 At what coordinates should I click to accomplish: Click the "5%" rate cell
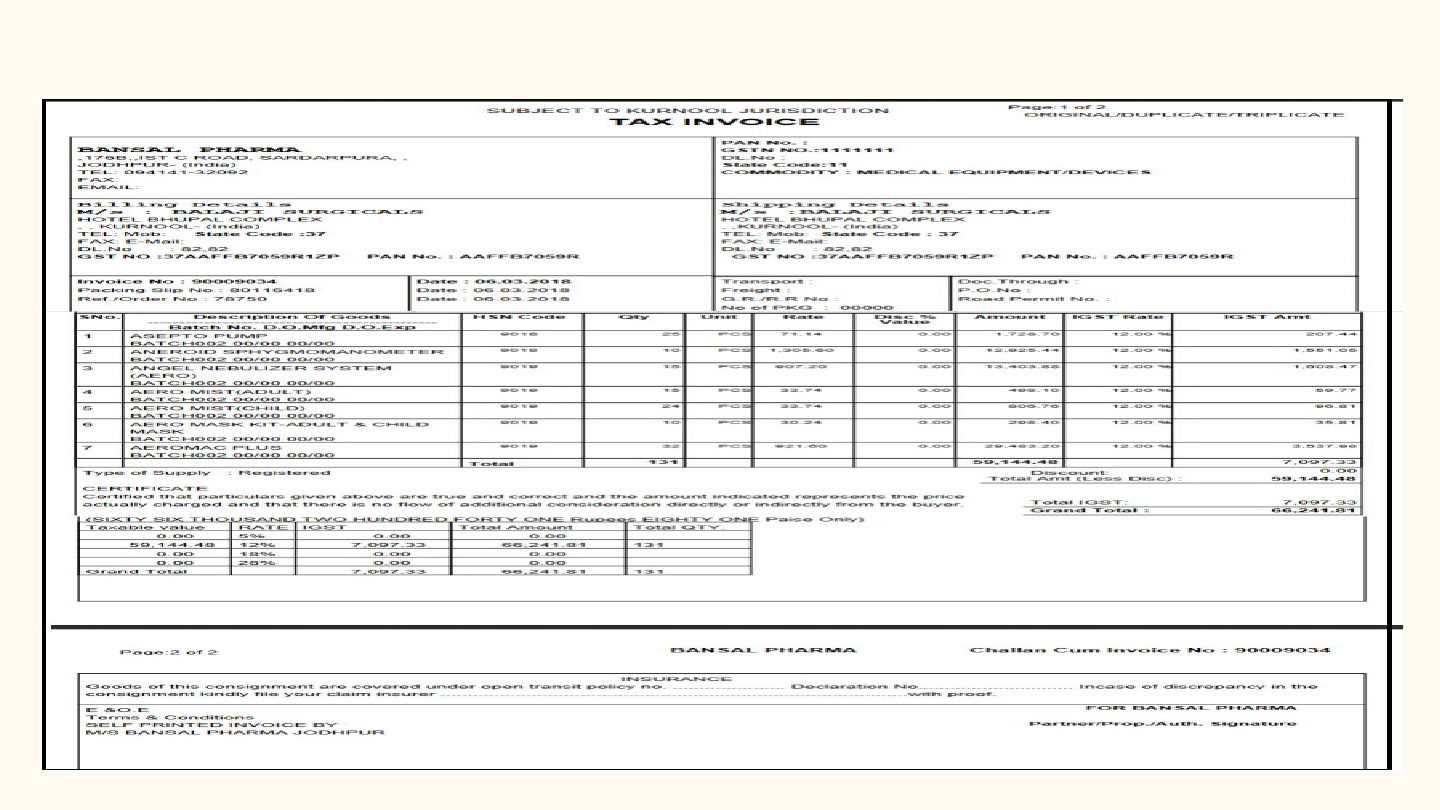click(250, 535)
